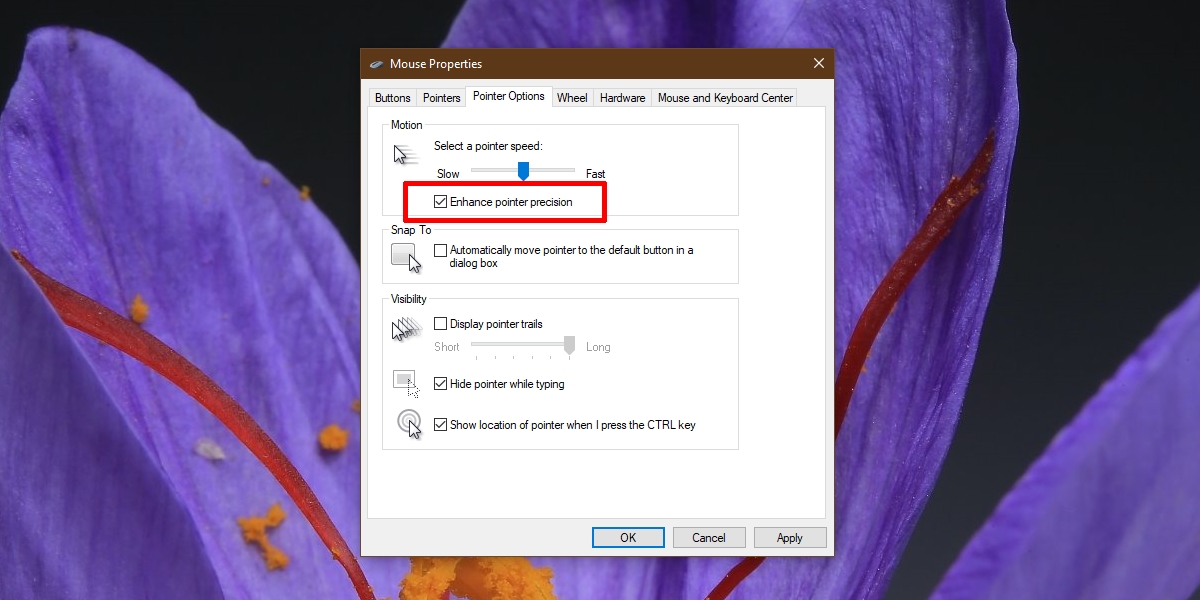Click the "Slow" label
The height and width of the screenshot is (600, 1200).
(x=448, y=174)
